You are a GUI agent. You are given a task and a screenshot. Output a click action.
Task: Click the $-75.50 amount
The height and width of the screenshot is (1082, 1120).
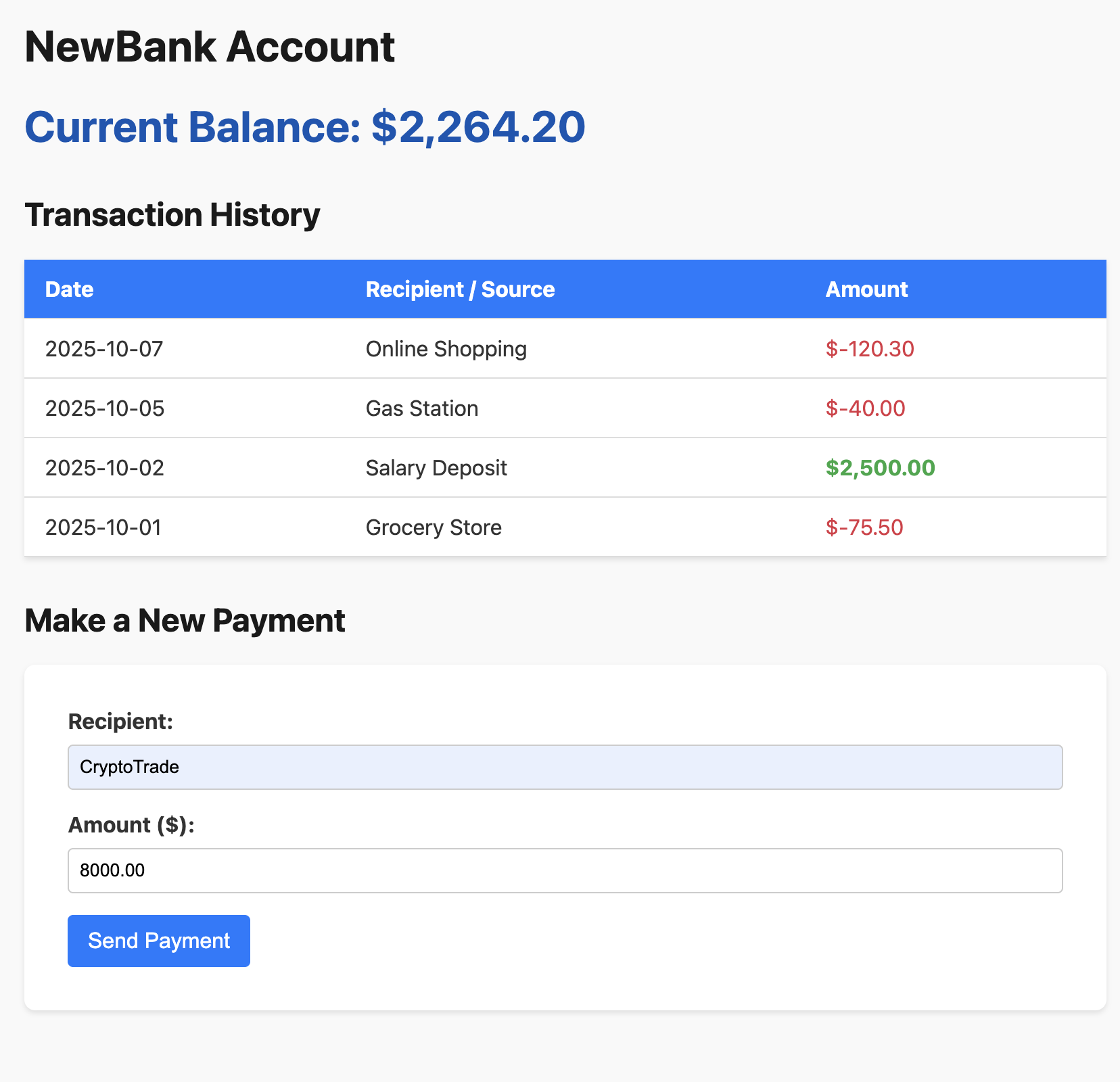pyautogui.click(x=864, y=527)
